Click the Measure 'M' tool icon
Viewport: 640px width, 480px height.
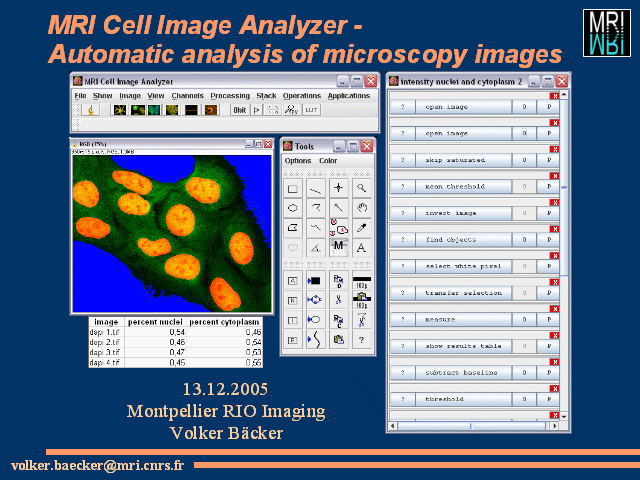click(338, 247)
